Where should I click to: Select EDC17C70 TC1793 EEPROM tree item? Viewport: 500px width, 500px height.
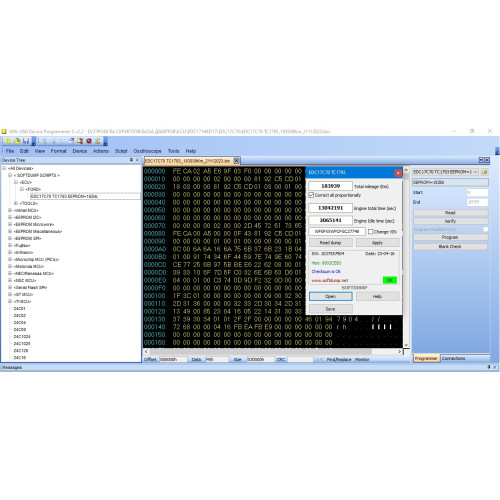85,196
